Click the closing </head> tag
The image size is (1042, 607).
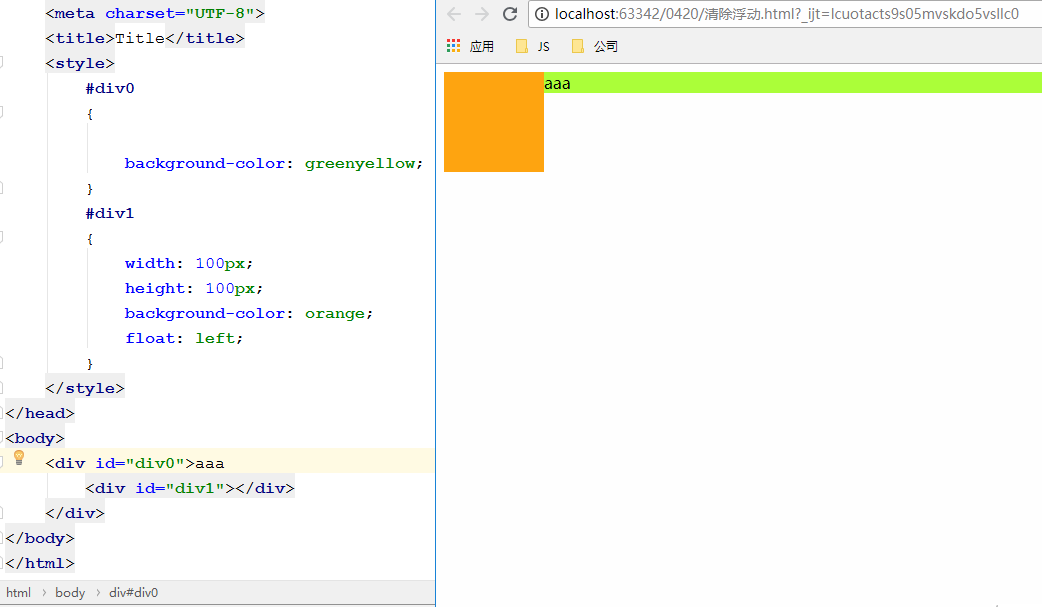point(40,414)
